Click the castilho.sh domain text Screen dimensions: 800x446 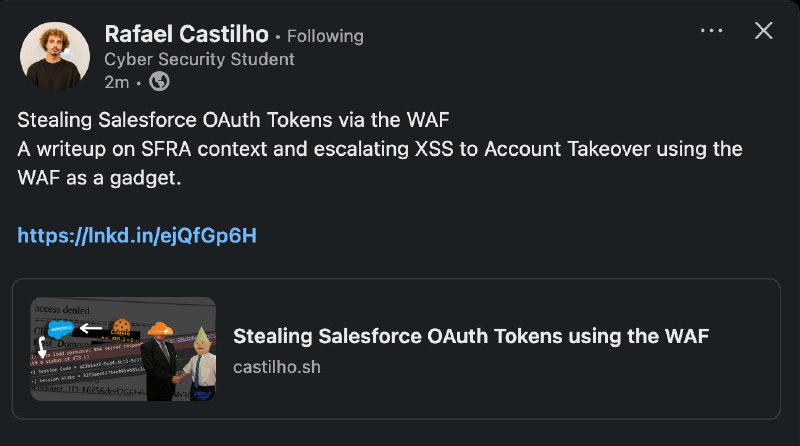275,366
